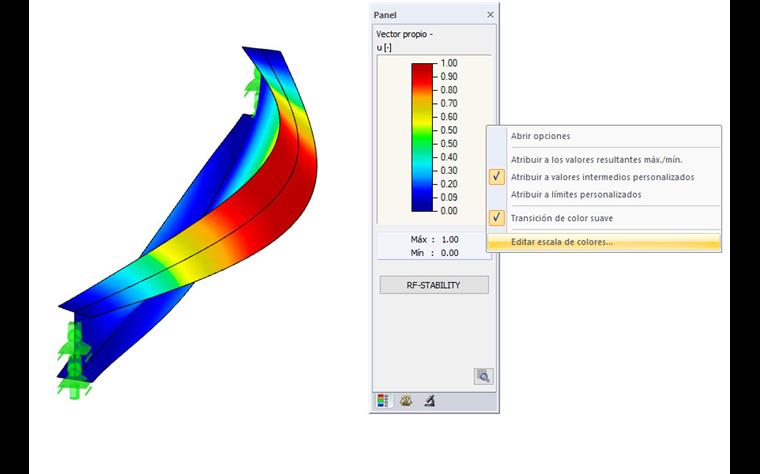Click the 'Vector propio -' heading
760x474 pixels.
pyautogui.click(x=404, y=34)
